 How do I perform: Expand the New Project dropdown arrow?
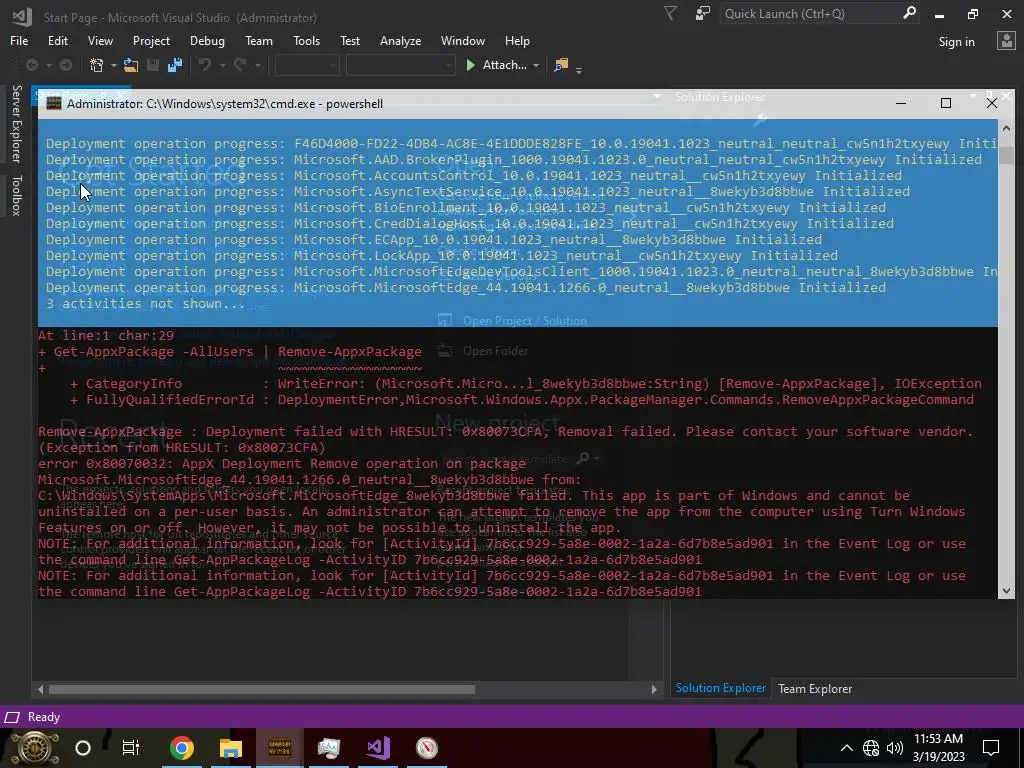click(x=114, y=65)
